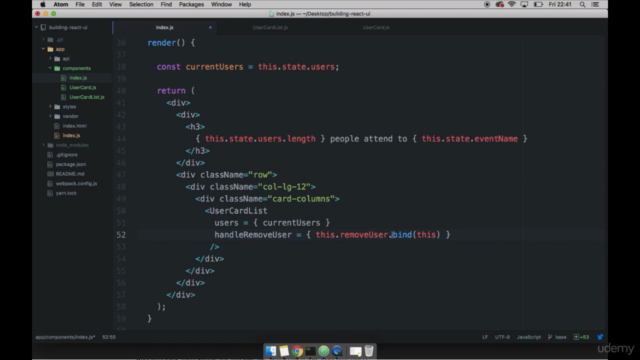
Task: Click the README.md book icon
Action: [x=50, y=174]
